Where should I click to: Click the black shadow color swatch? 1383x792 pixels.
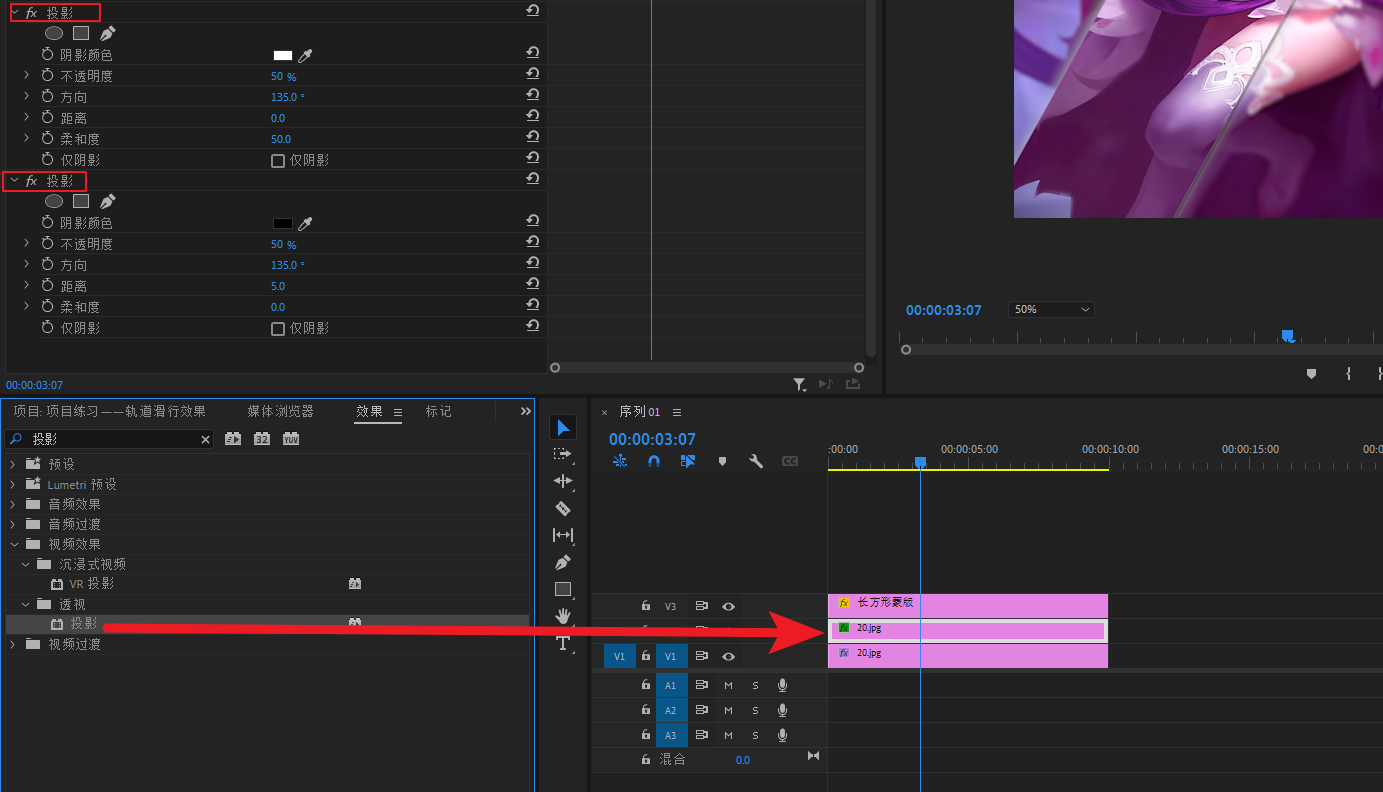point(283,223)
